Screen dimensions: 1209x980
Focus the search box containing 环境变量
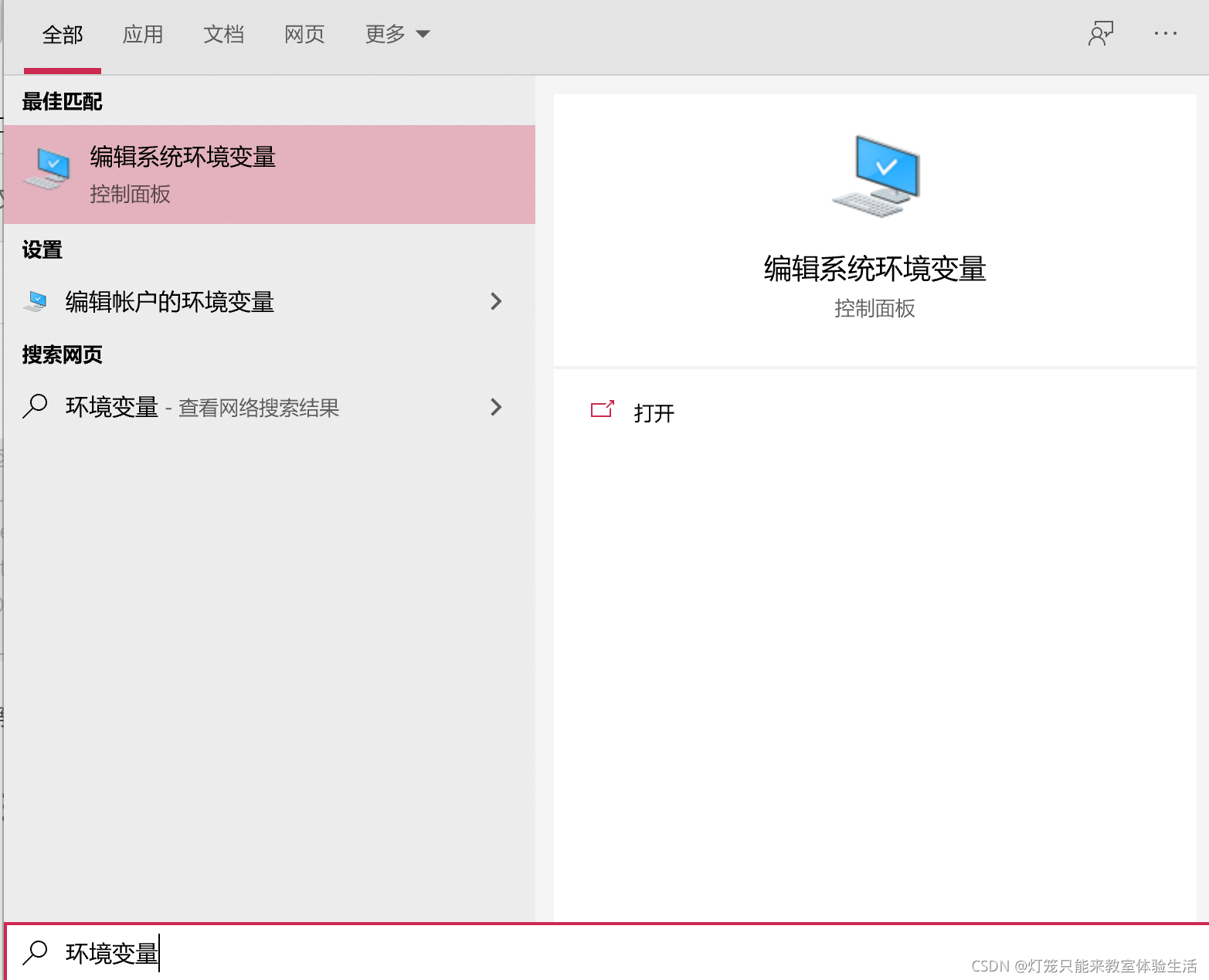pyautogui.click(x=606, y=953)
